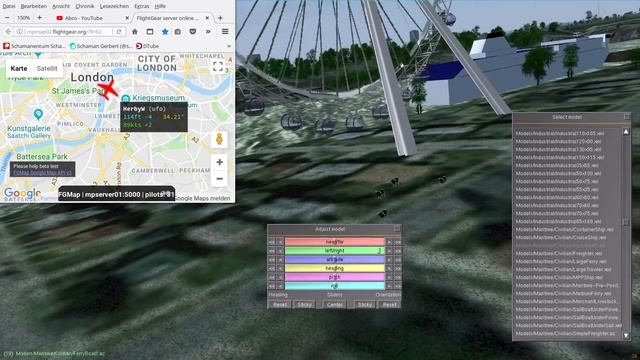Click the right Reset button under Orientation
This screenshot has height=360, width=640.
pyautogui.click(x=389, y=304)
